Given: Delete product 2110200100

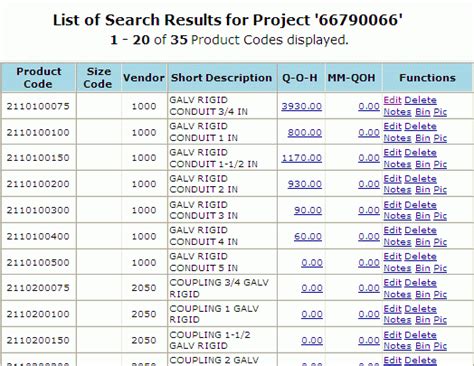Looking at the screenshot, I should click(x=420, y=309).
